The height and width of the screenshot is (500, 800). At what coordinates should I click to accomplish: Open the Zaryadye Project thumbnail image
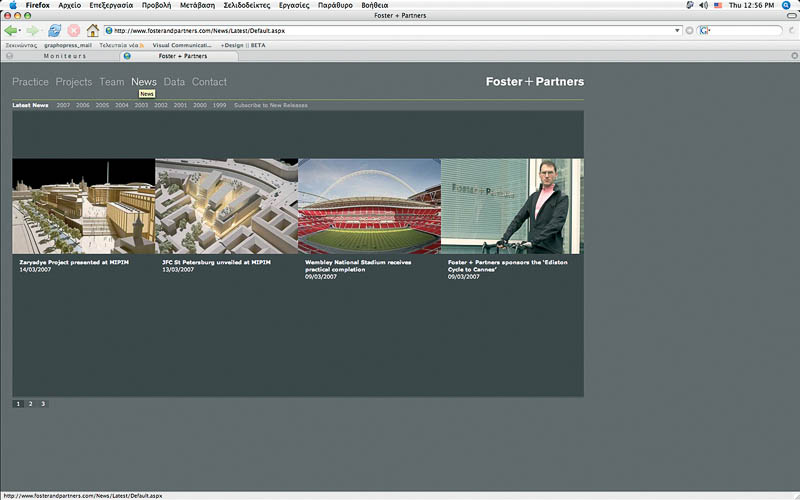coord(84,206)
